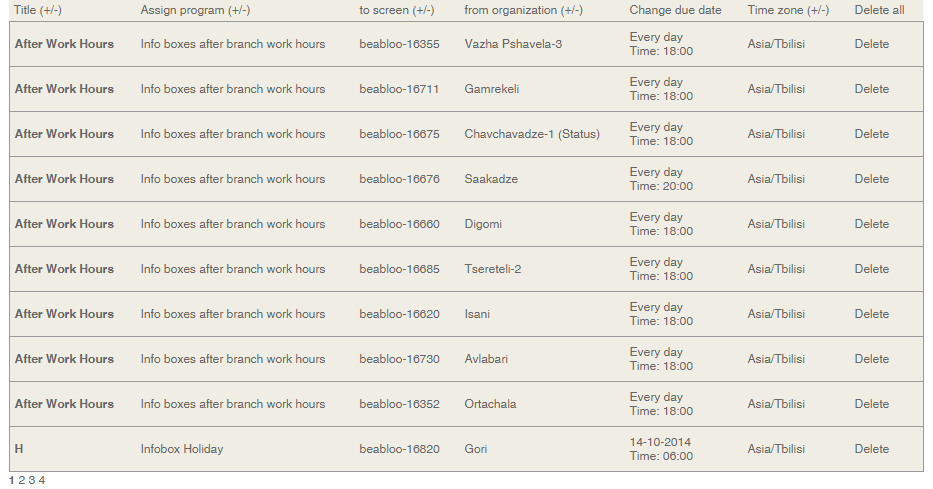Delete the Tsereteli-2 schedule row
Screen dimensions: 933x489
(871, 269)
